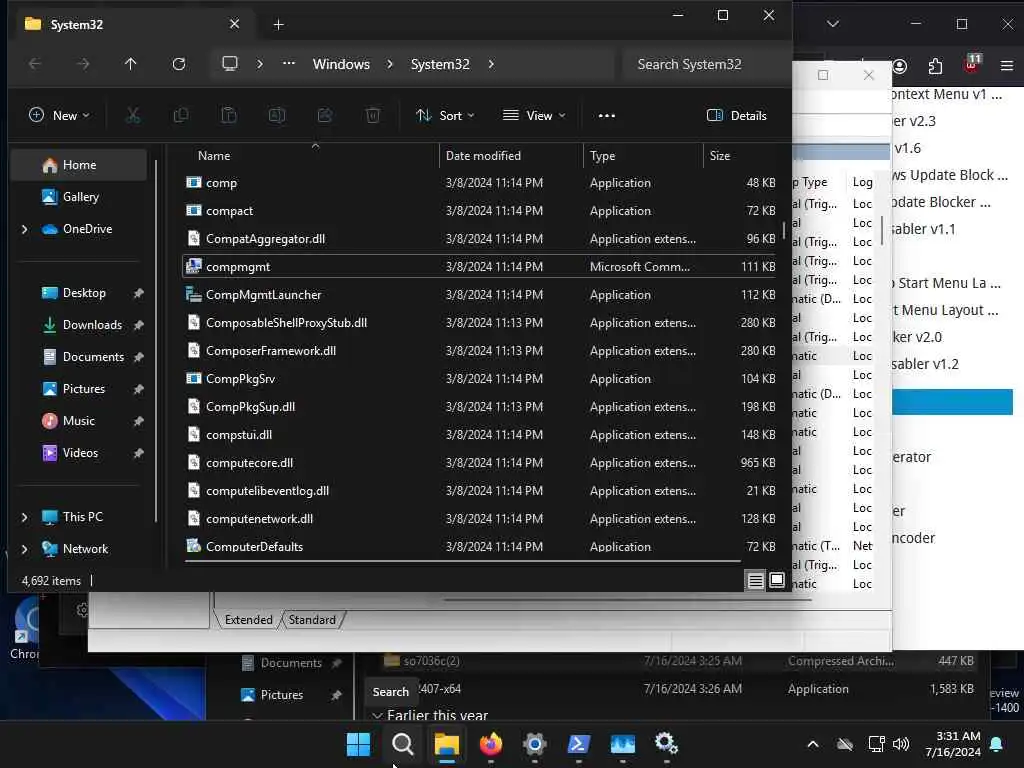Open Desktop quick access folder
Viewport: 1024px width, 768px height.
pos(84,293)
